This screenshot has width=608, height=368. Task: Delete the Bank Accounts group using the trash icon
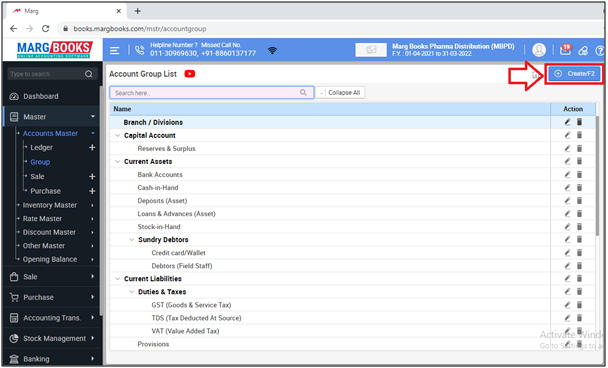579,174
